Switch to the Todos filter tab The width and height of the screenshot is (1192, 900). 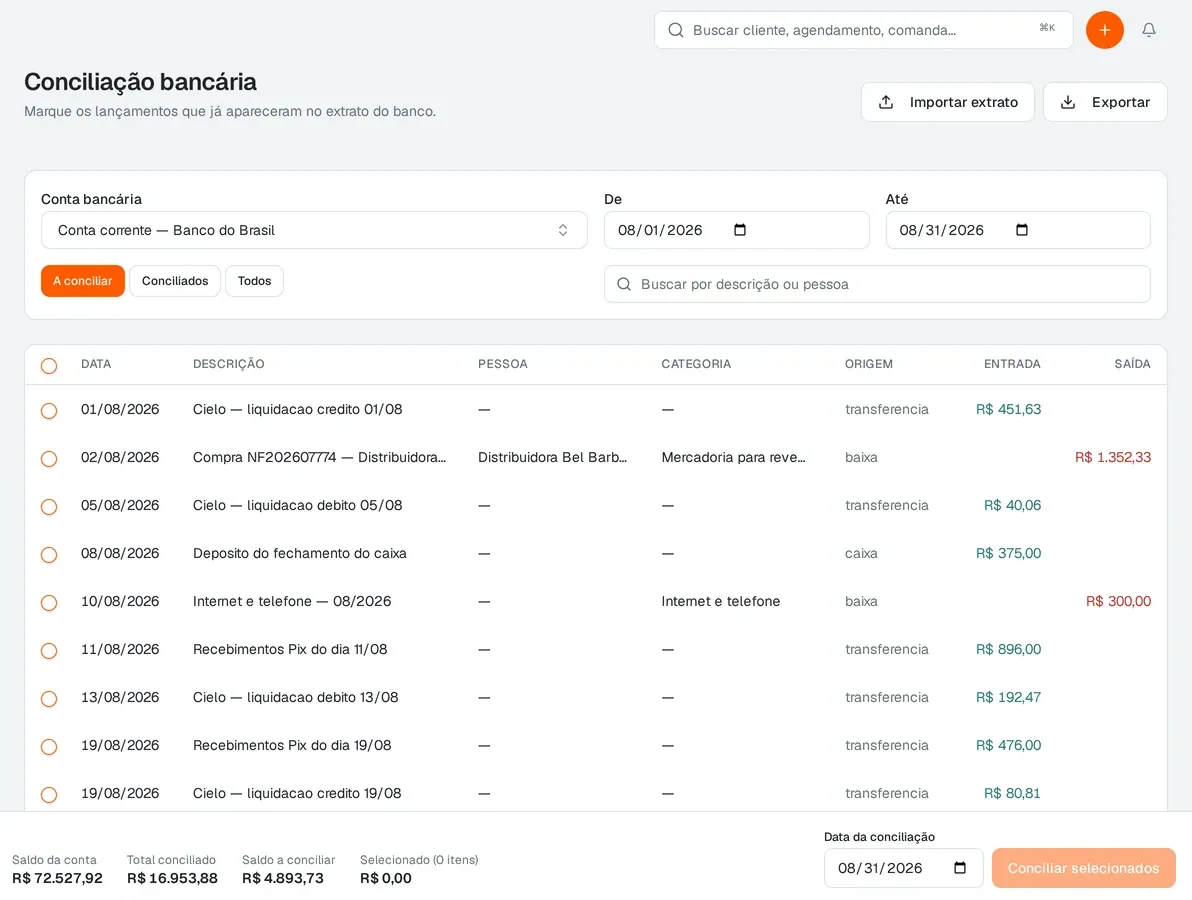pos(254,281)
